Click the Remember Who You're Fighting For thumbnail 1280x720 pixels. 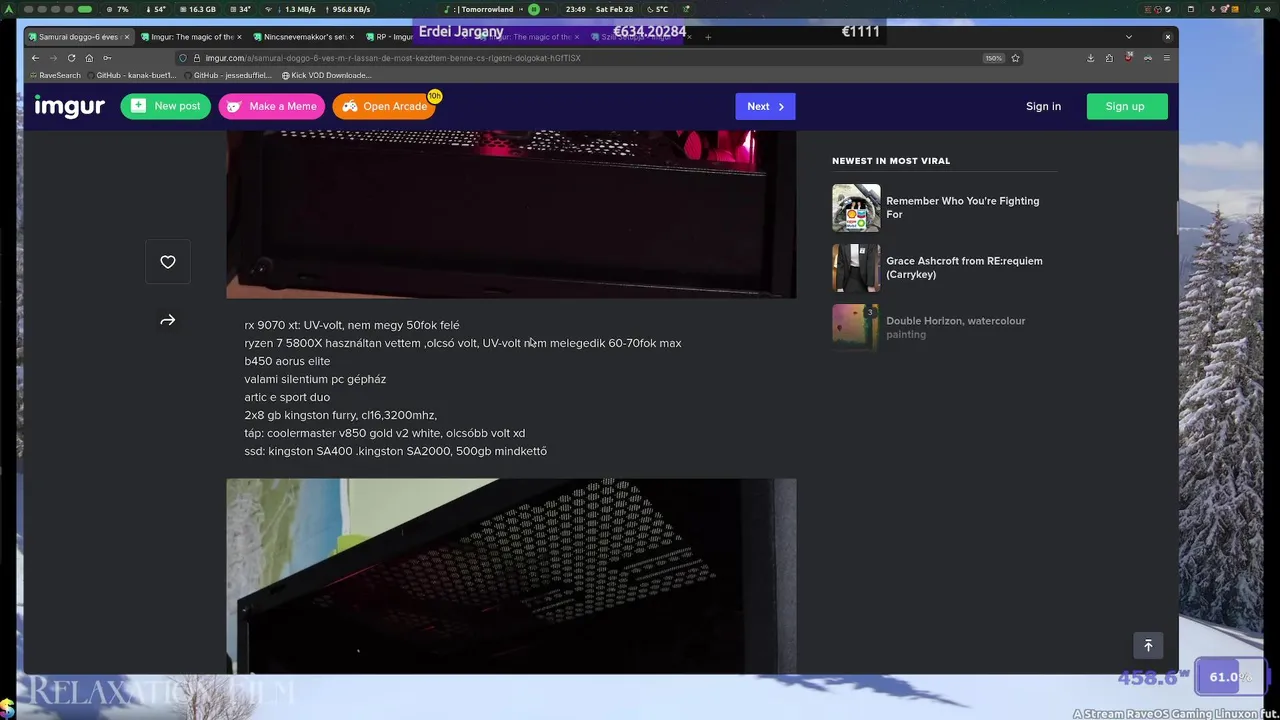(856, 208)
